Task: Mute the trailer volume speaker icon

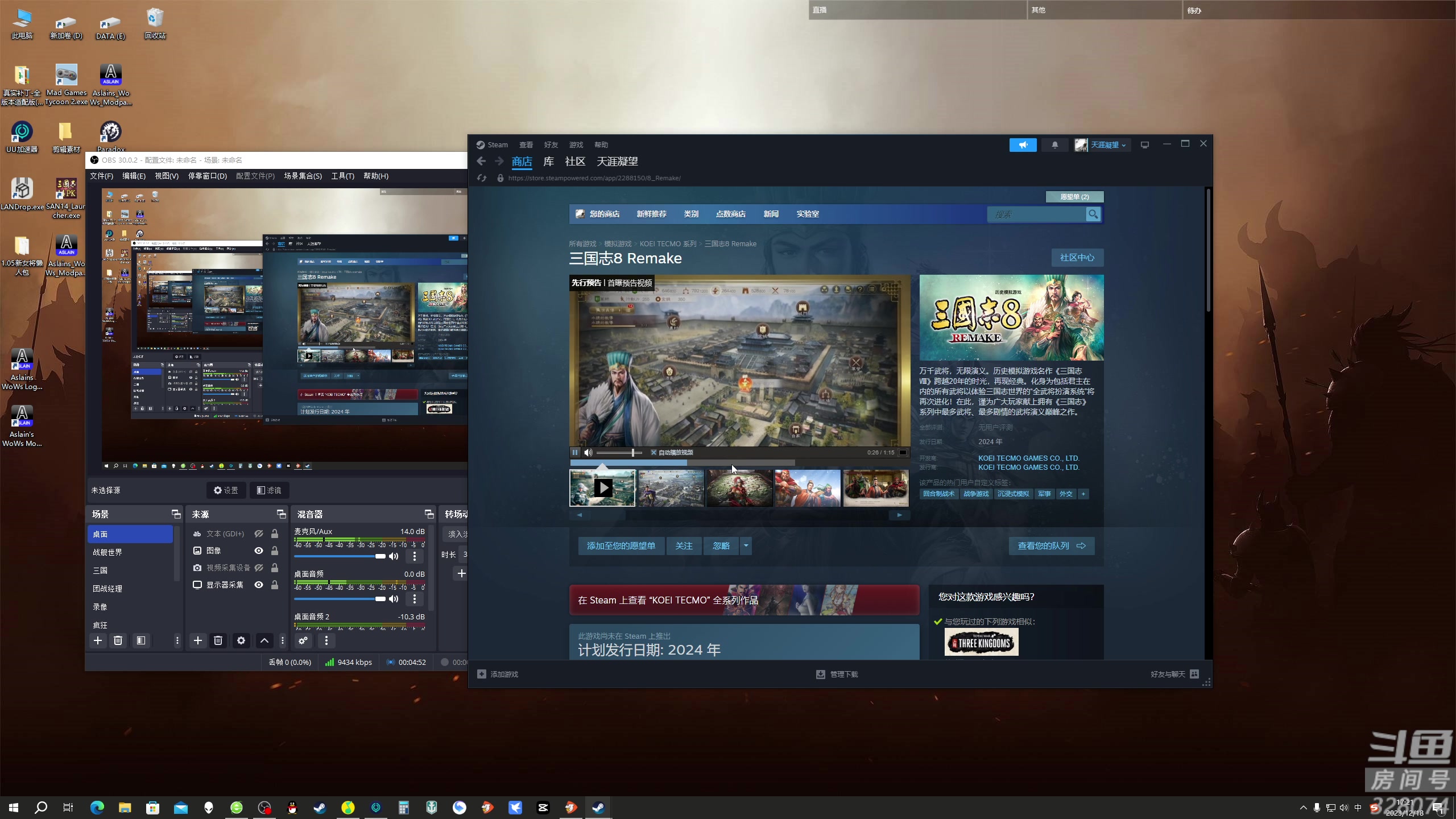Action: pyautogui.click(x=588, y=453)
